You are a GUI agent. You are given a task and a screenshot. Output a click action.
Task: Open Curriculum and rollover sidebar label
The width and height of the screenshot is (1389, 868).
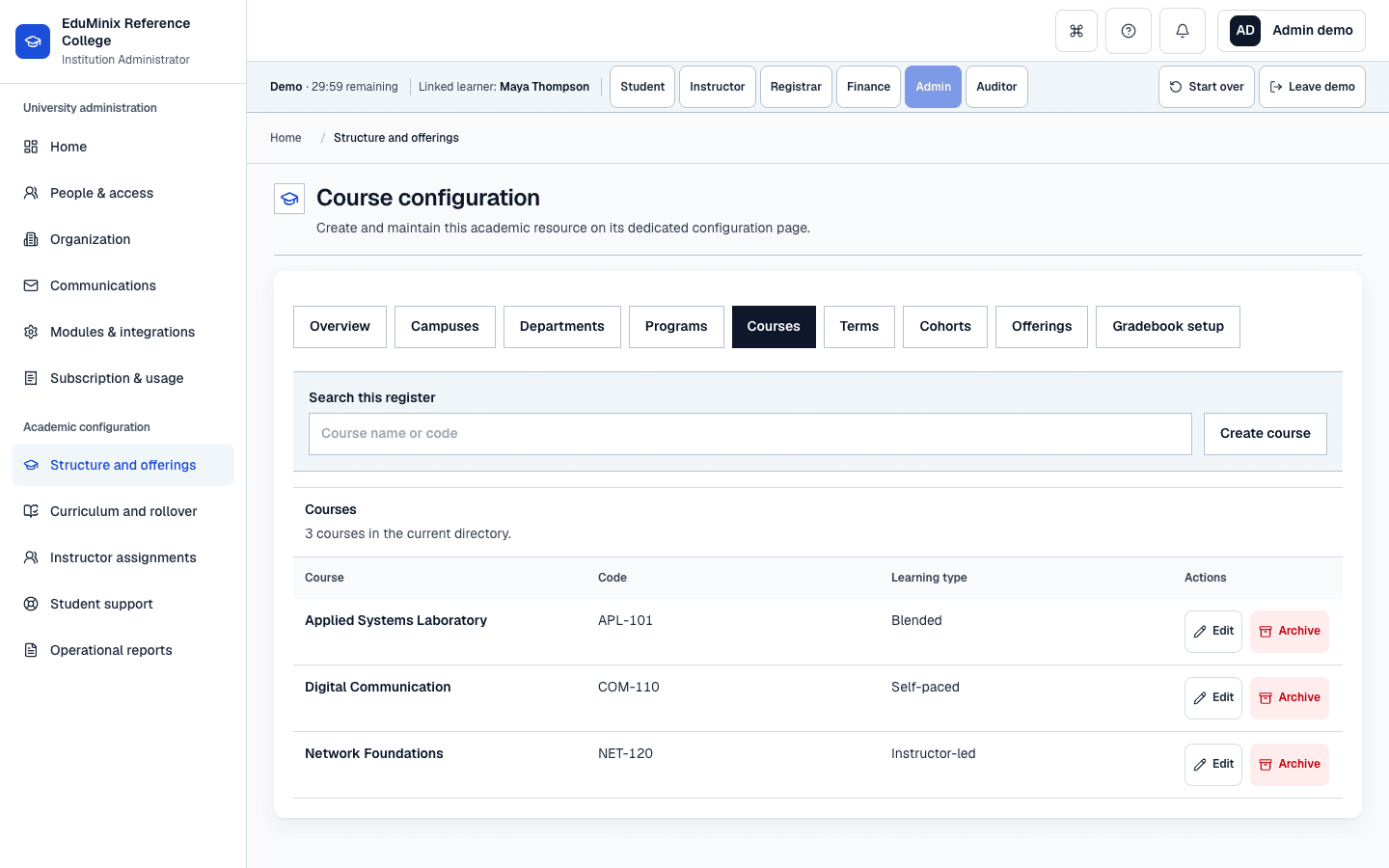pos(123,511)
